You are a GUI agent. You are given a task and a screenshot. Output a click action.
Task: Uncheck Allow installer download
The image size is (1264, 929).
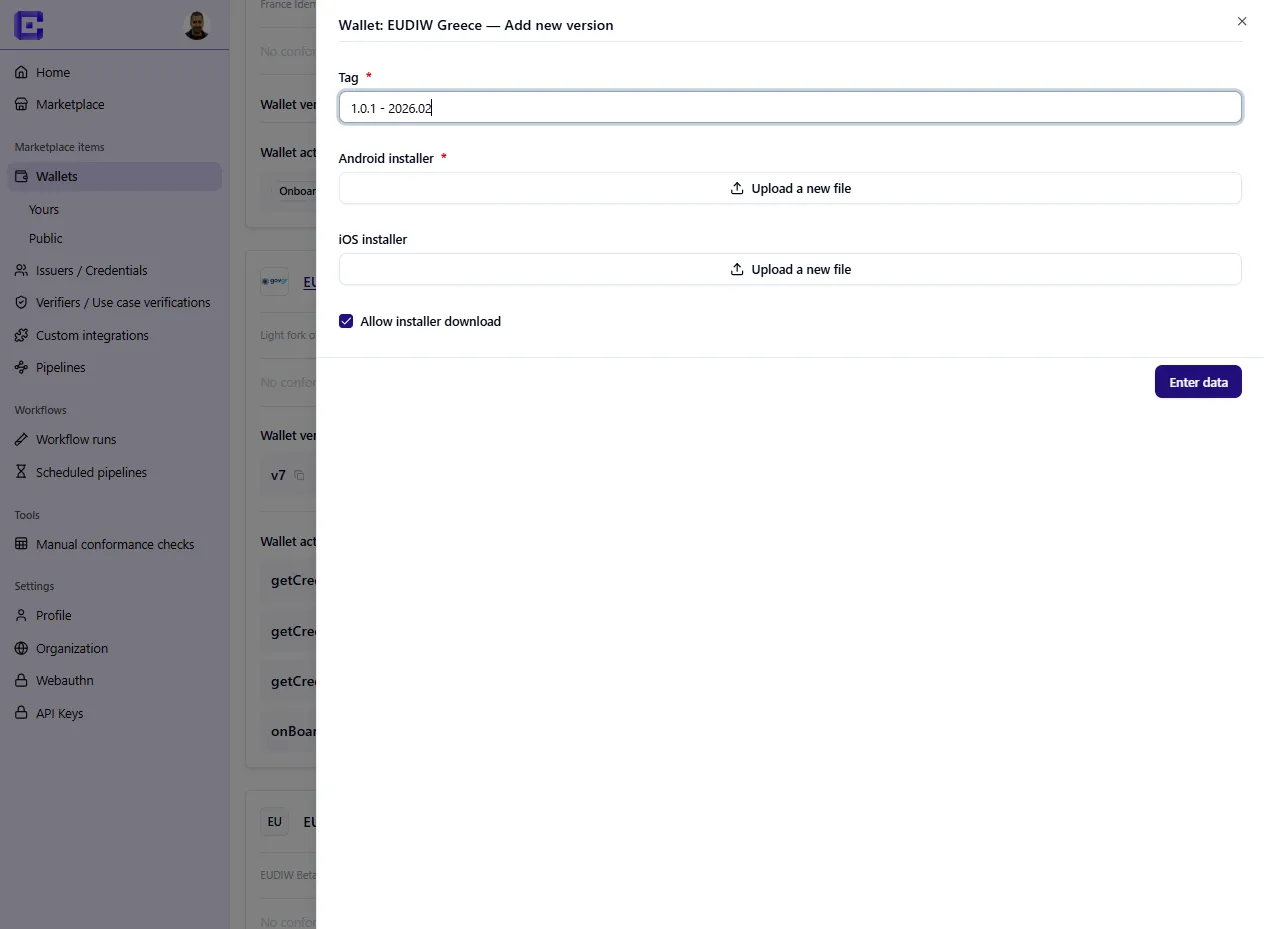346,321
